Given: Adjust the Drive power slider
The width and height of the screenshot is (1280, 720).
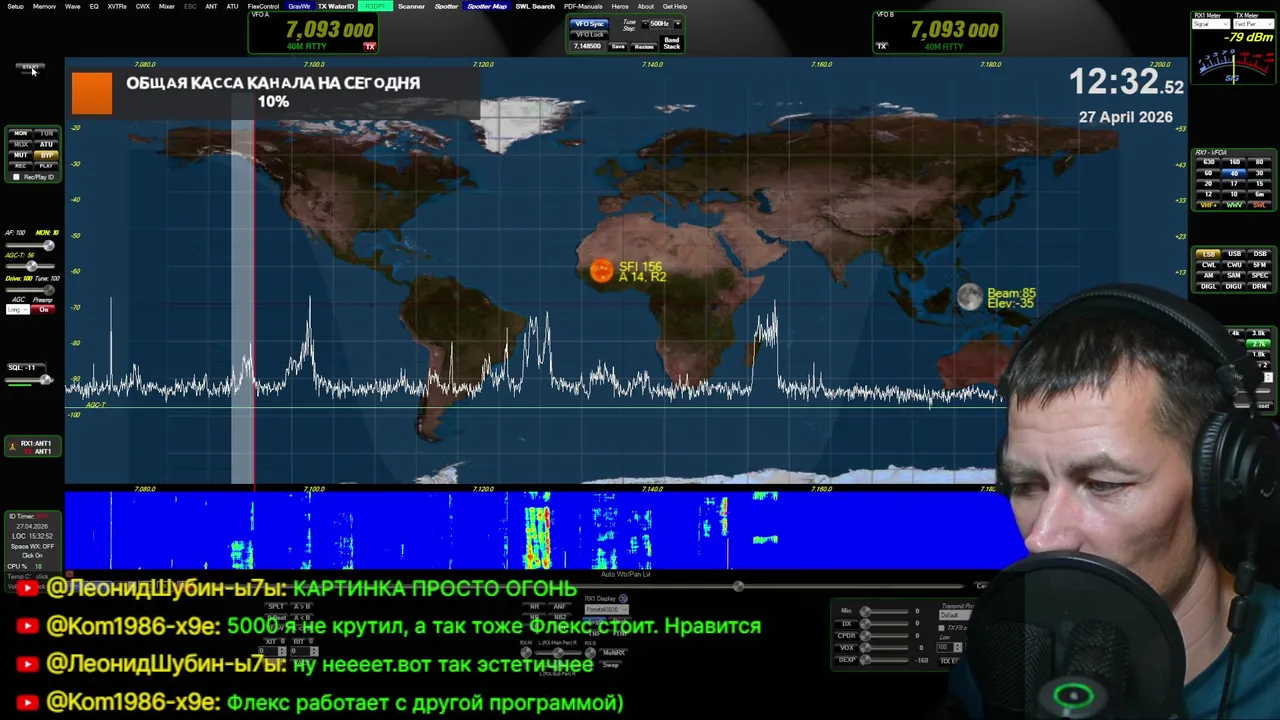Looking at the screenshot, I should [x=32, y=289].
